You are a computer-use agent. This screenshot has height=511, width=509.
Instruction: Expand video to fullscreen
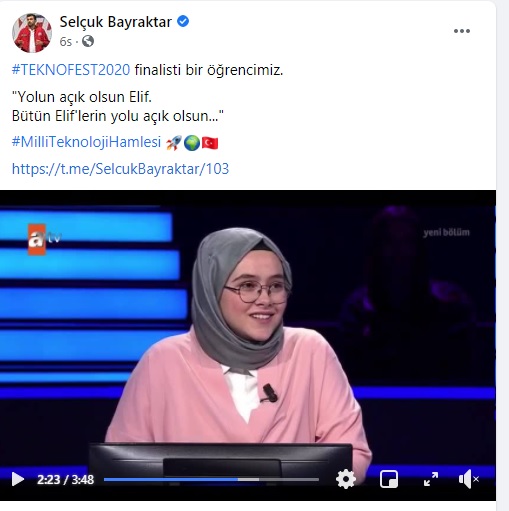coord(431,479)
